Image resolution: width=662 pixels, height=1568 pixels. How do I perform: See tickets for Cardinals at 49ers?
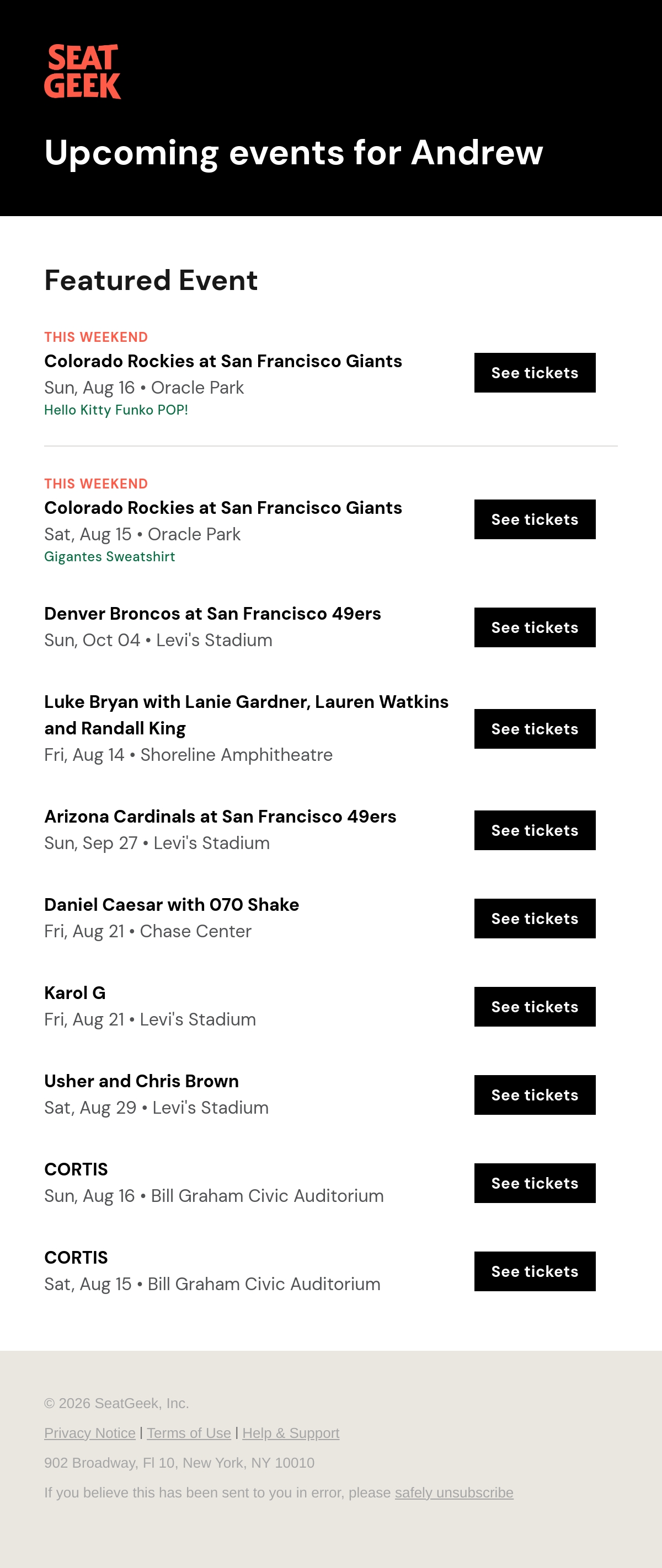[535, 830]
